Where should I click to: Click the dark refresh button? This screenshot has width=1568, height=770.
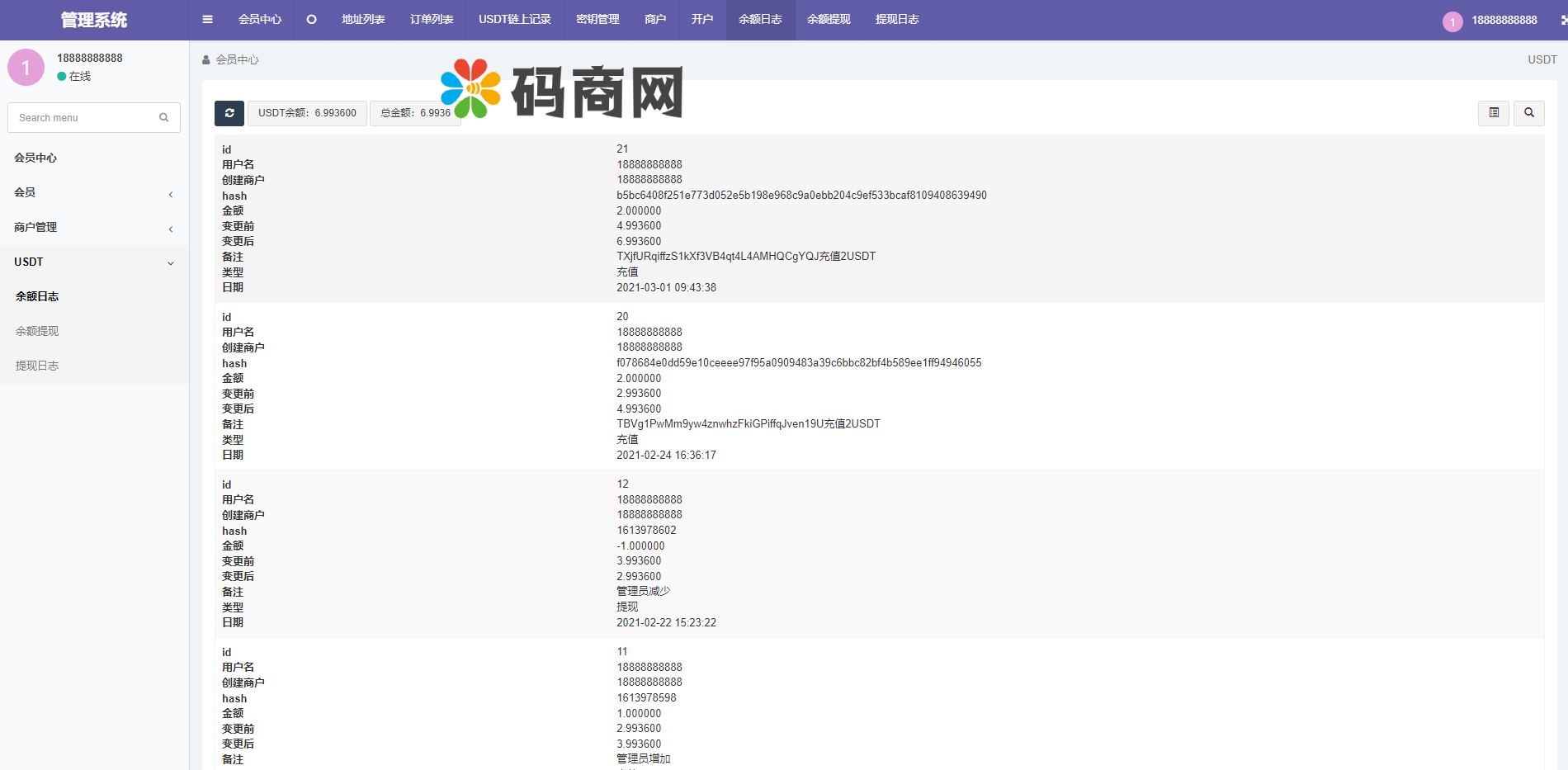click(229, 113)
